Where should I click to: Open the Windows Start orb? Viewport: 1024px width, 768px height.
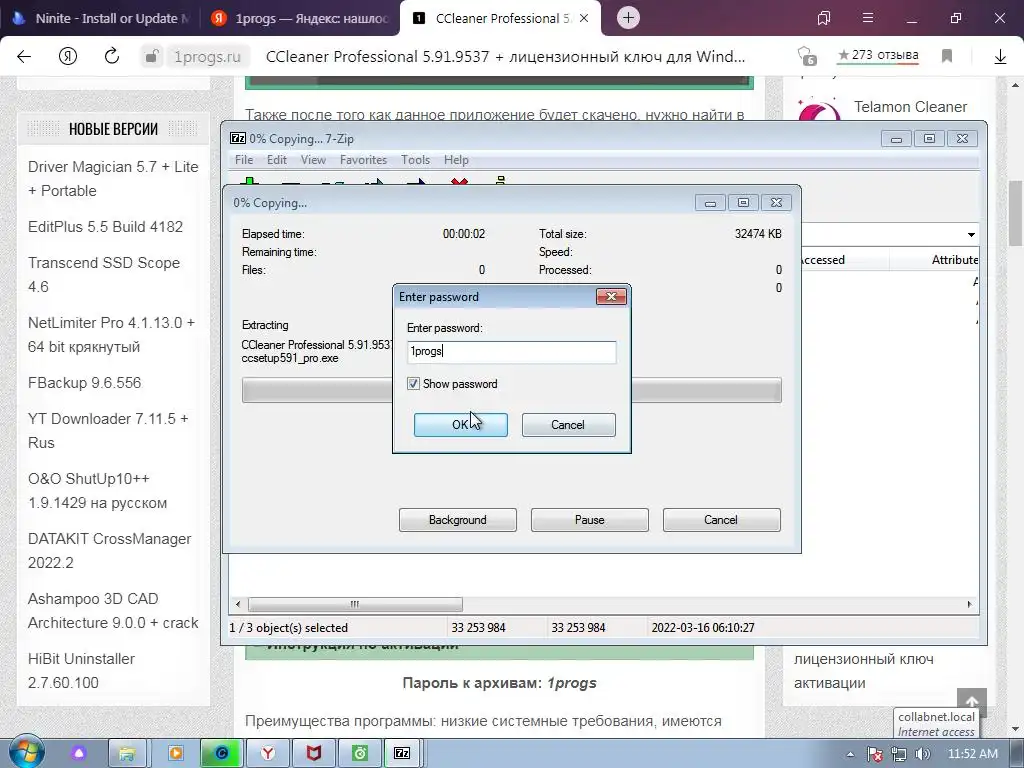pos(27,752)
